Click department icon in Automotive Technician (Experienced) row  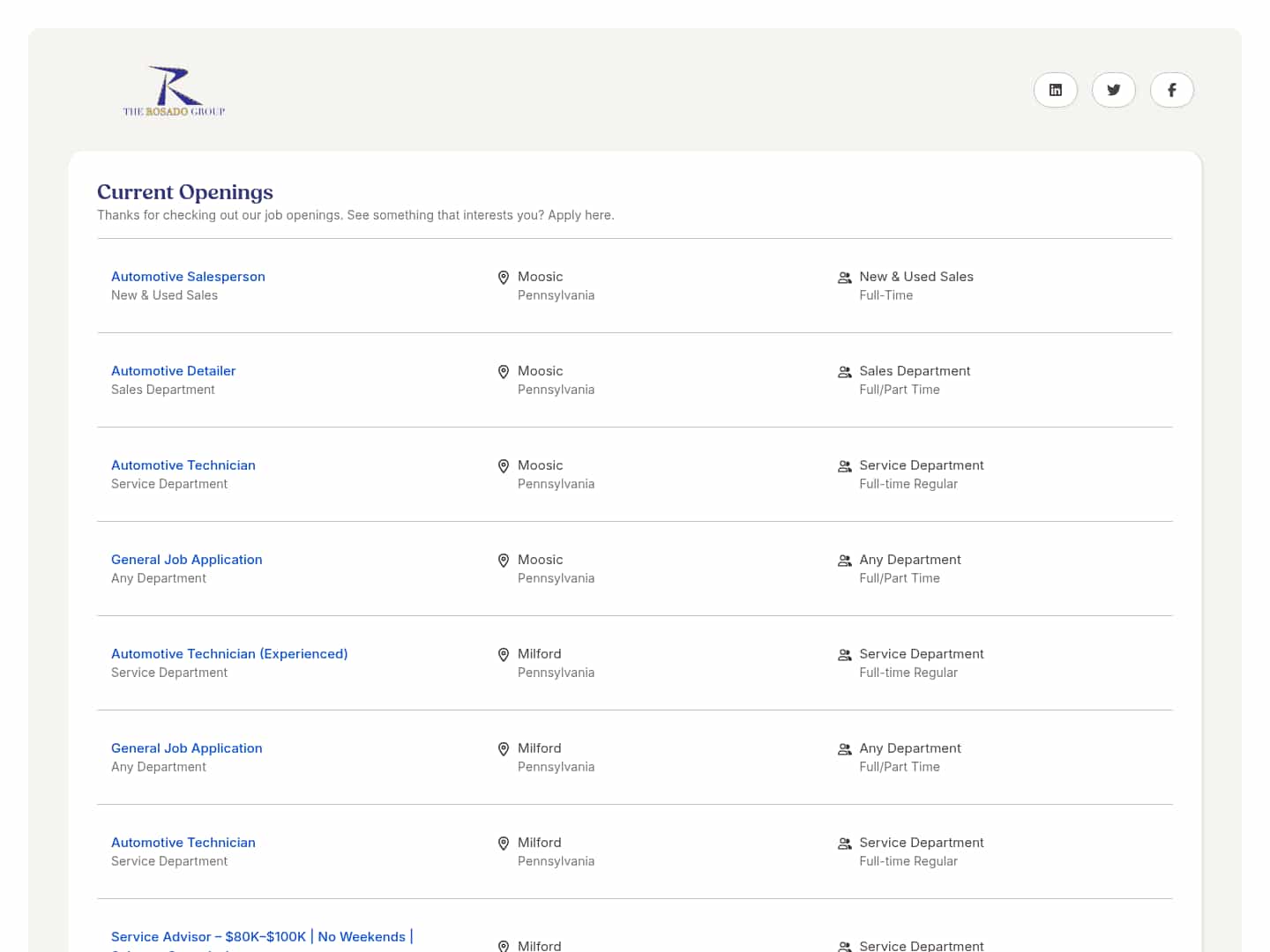(x=844, y=655)
